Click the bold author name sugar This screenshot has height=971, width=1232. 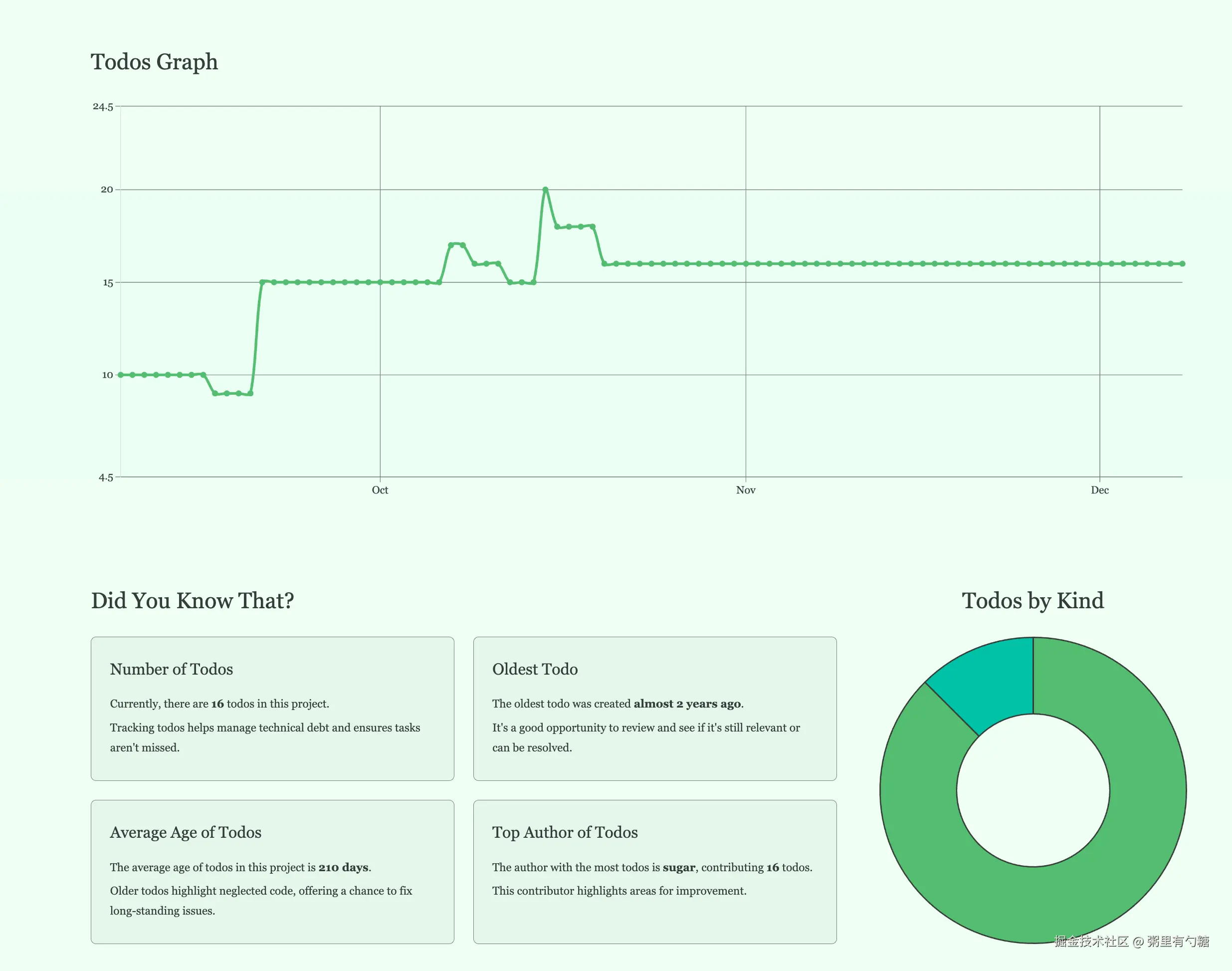(x=678, y=867)
